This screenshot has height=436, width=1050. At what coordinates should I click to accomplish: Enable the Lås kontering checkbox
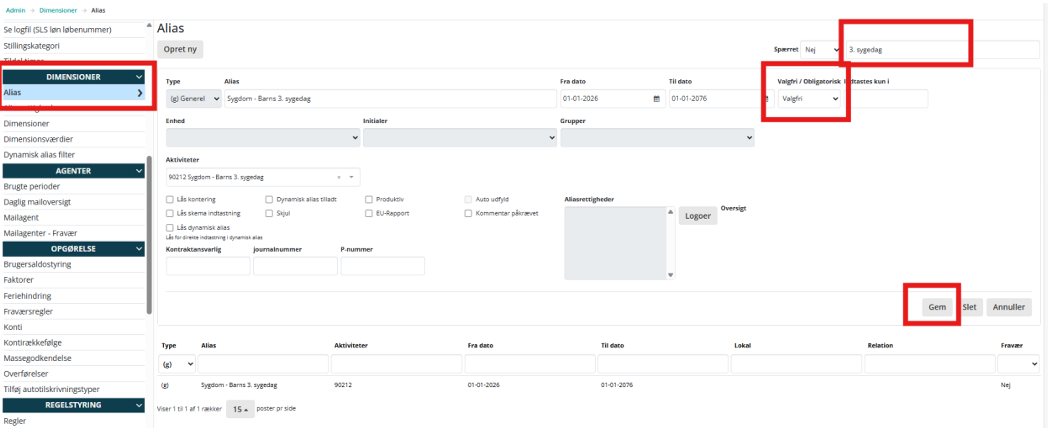169,199
